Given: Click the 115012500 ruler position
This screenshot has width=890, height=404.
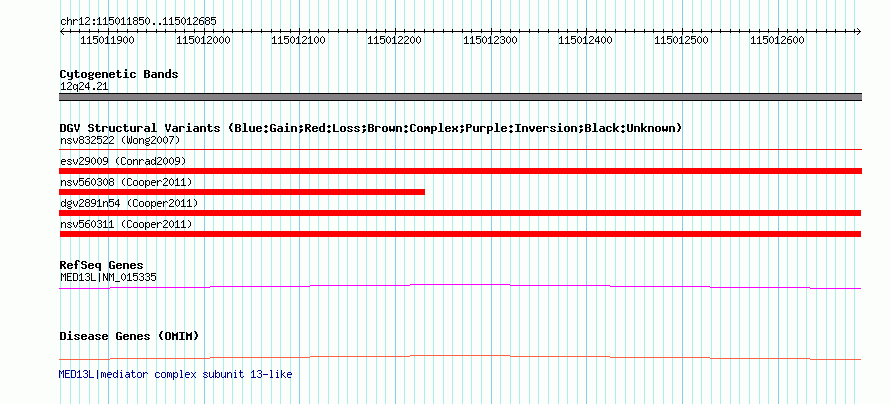Looking at the screenshot, I should [682, 40].
